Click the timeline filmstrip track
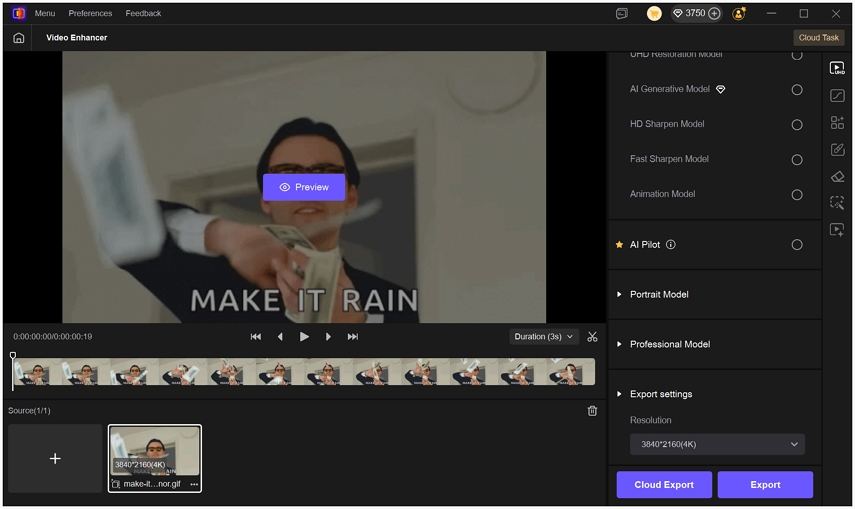Viewport: 855px width, 509px height. pos(304,372)
